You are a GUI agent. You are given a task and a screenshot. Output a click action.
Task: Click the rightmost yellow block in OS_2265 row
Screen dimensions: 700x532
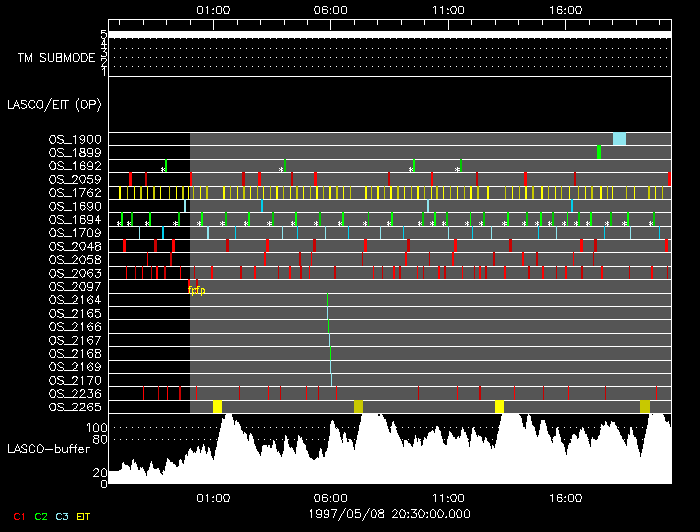pyautogui.click(x=645, y=406)
